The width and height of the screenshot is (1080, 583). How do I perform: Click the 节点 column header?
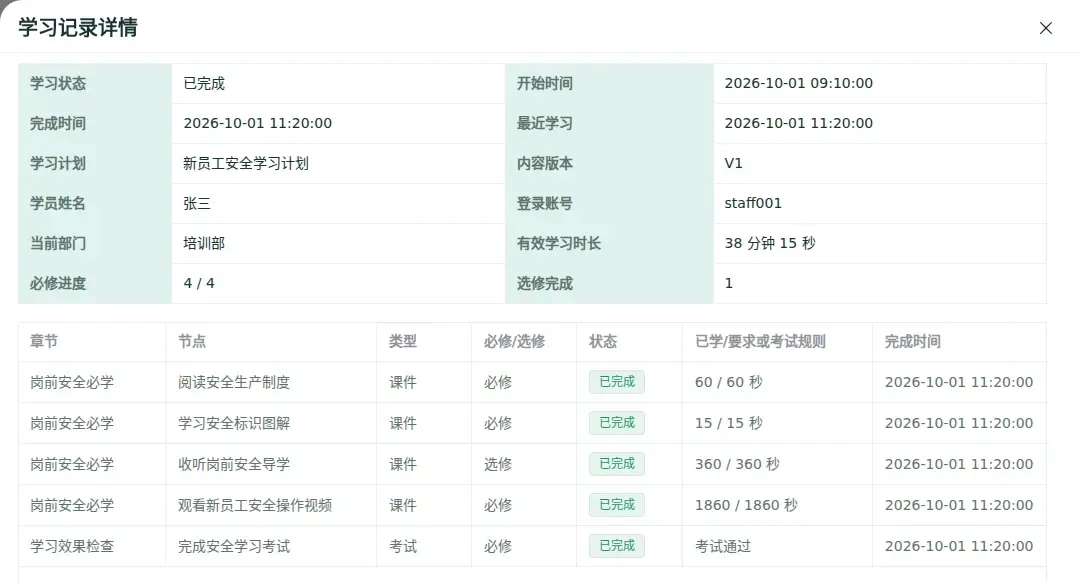coord(192,341)
